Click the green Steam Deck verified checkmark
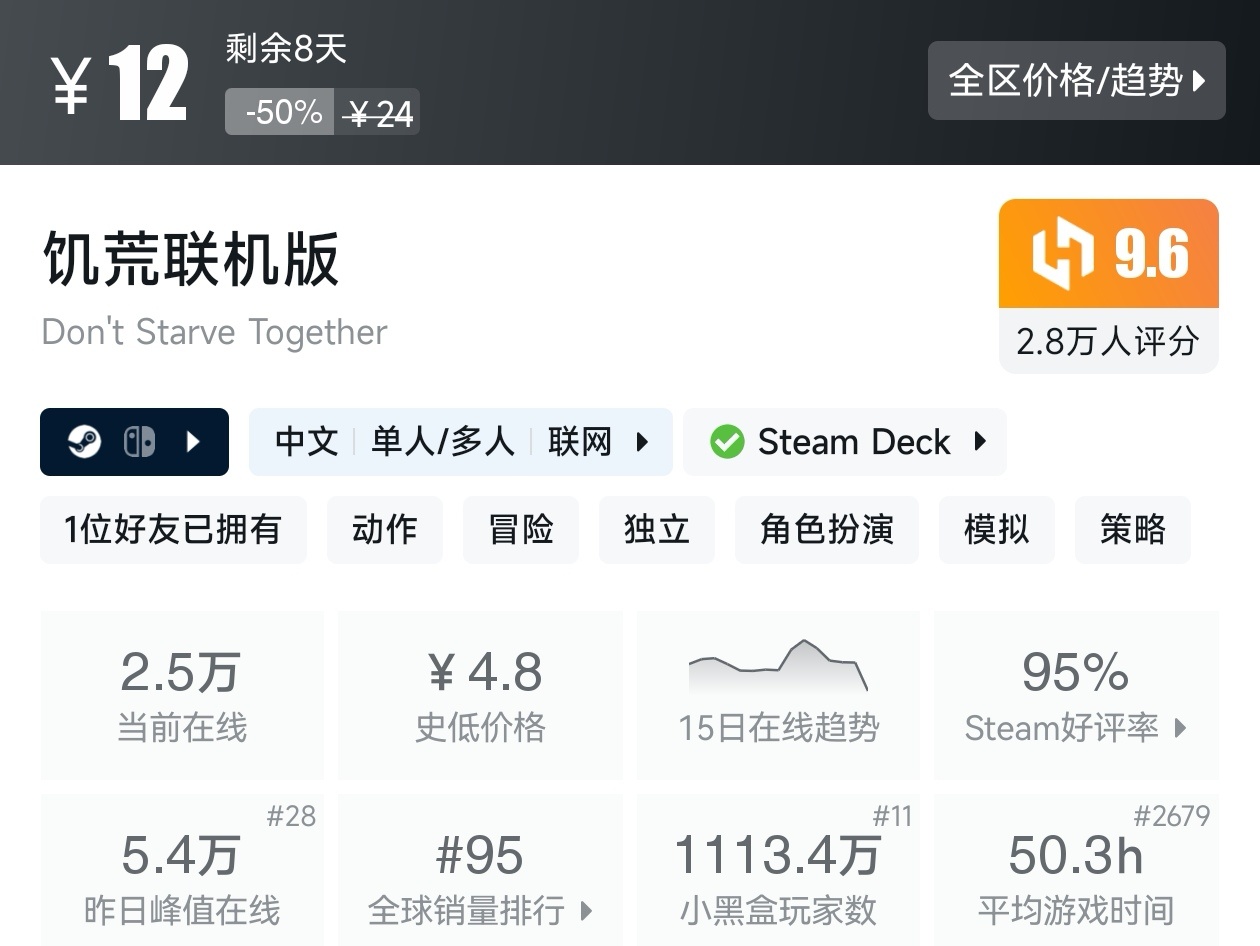Image resolution: width=1260 pixels, height=946 pixels. tap(727, 441)
